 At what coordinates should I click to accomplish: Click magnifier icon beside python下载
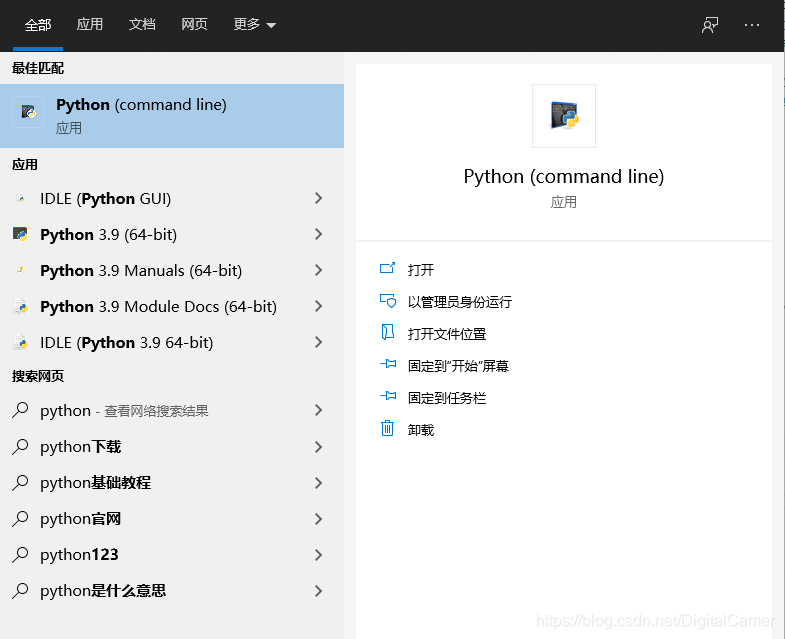point(20,446)
